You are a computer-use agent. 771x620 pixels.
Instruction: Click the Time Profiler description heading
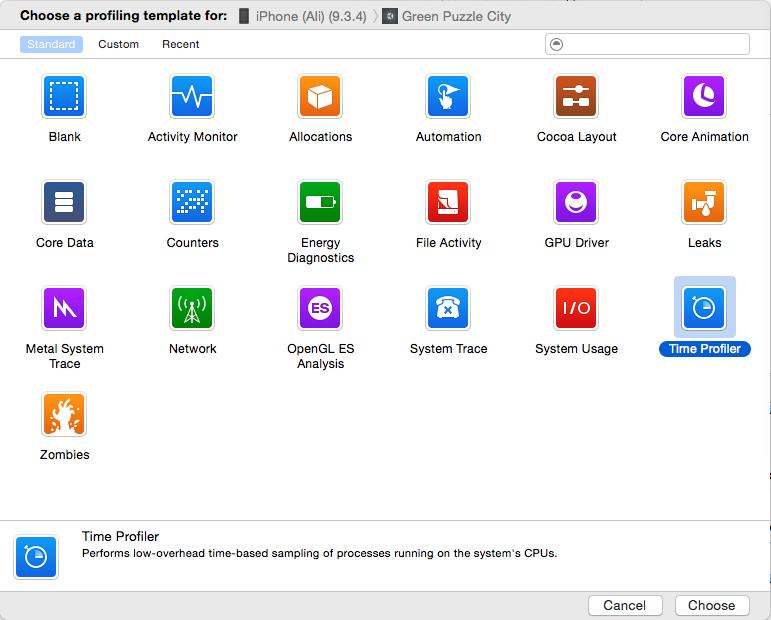pos(120,536)
